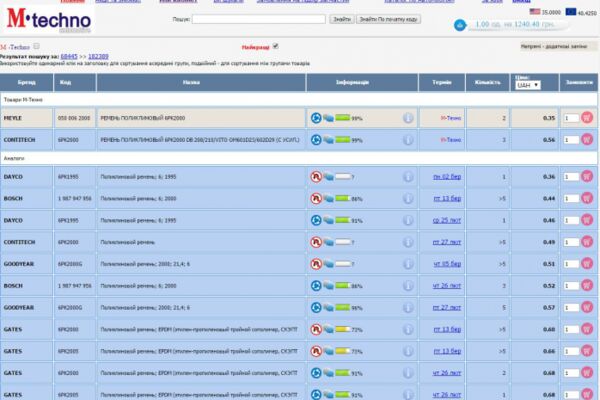Click chat bubbles icon in GATES 0.66 row
The width and height of the screenshot is (600, 400).
[328, 351]
